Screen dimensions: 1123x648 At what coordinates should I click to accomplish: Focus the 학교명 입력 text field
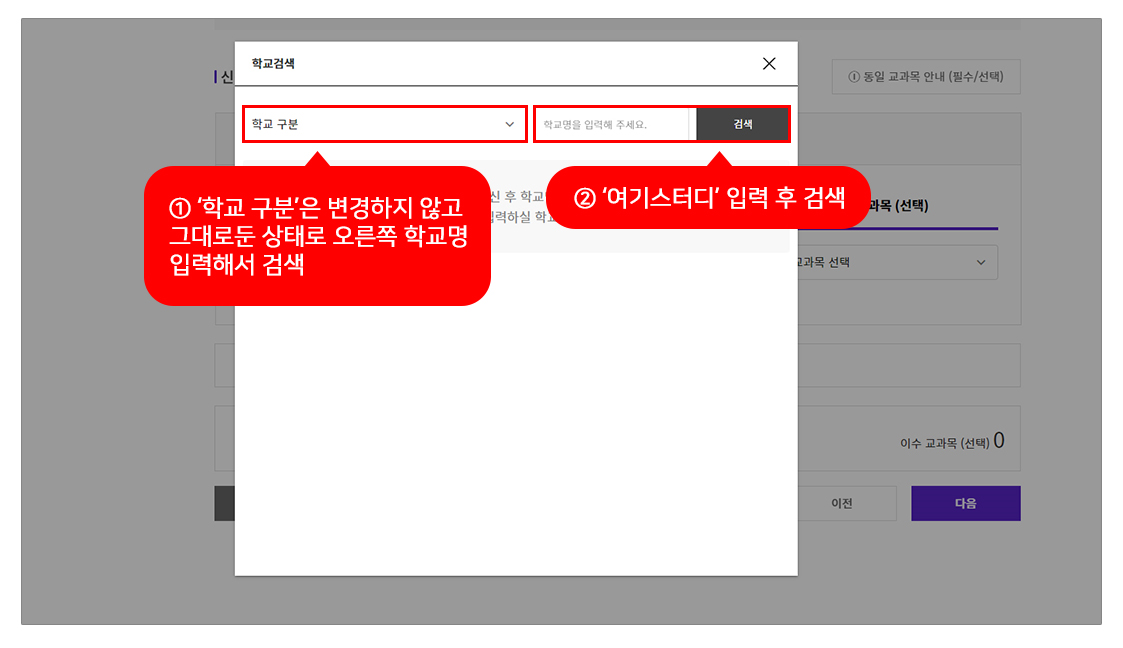point(612,125)
